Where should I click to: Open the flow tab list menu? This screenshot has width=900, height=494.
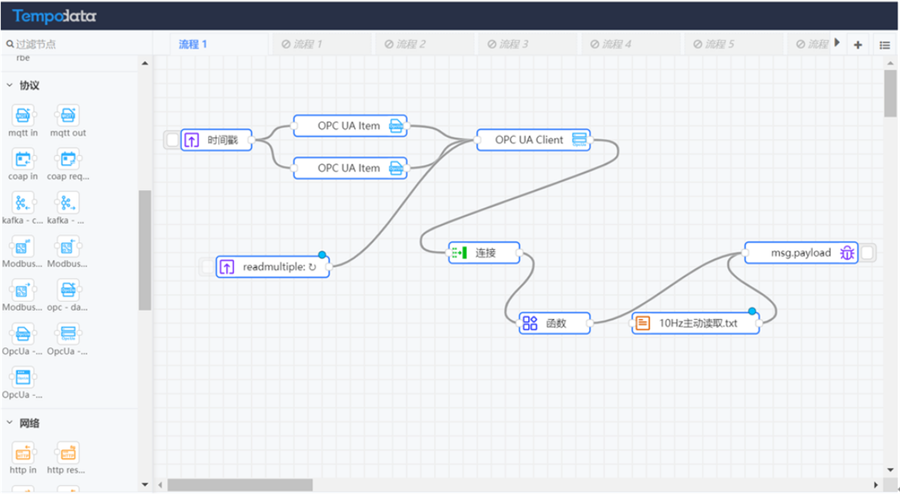[885, 45]
